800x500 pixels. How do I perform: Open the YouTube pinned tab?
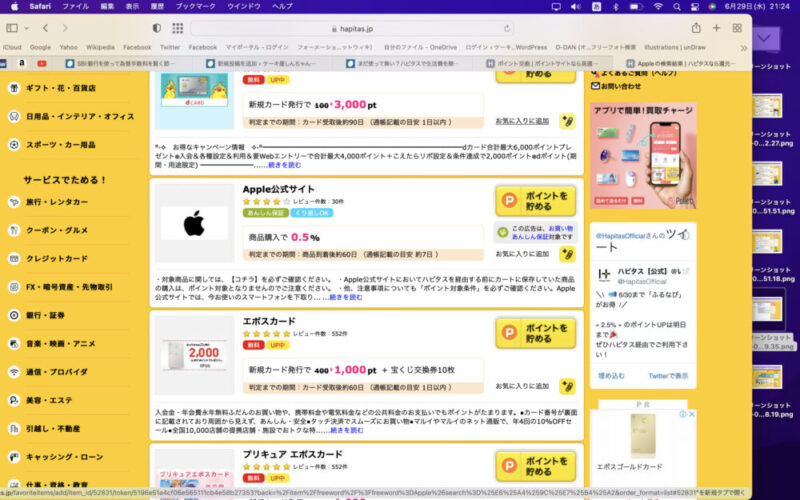coord(42,64)
